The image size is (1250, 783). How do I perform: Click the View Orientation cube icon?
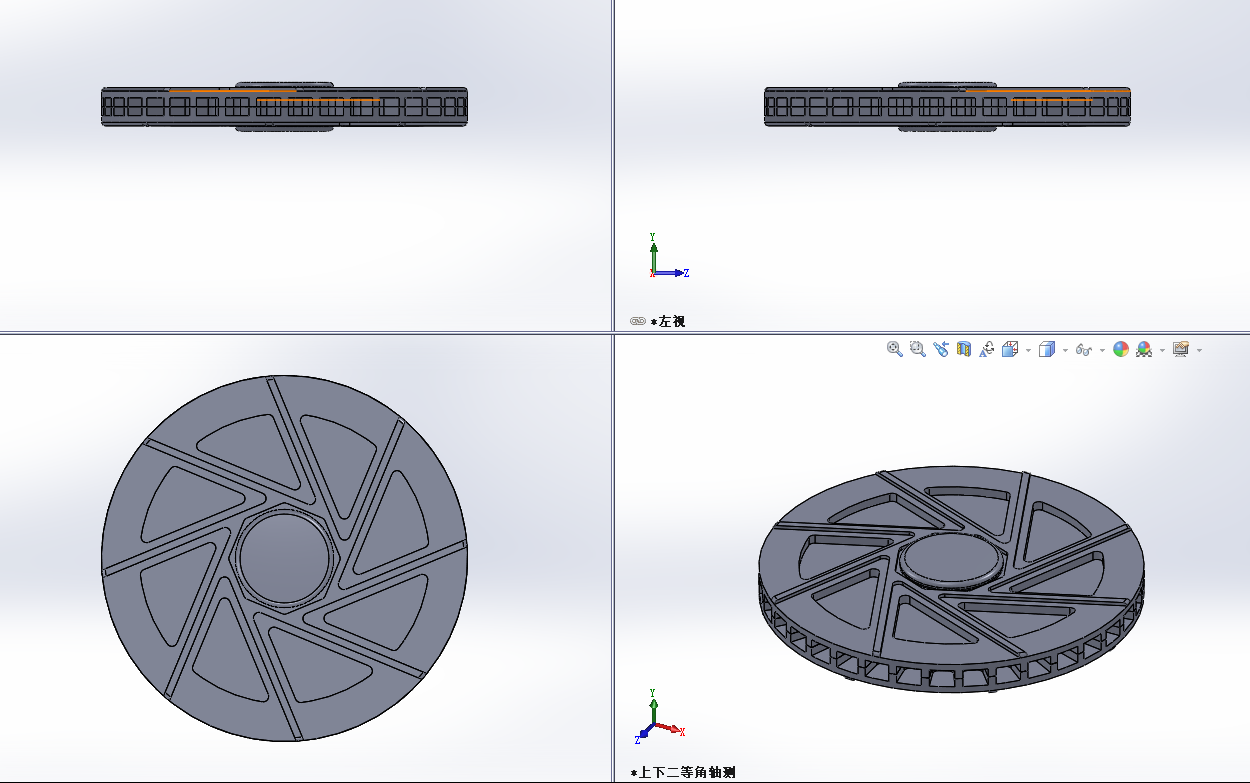(1010, 349)
